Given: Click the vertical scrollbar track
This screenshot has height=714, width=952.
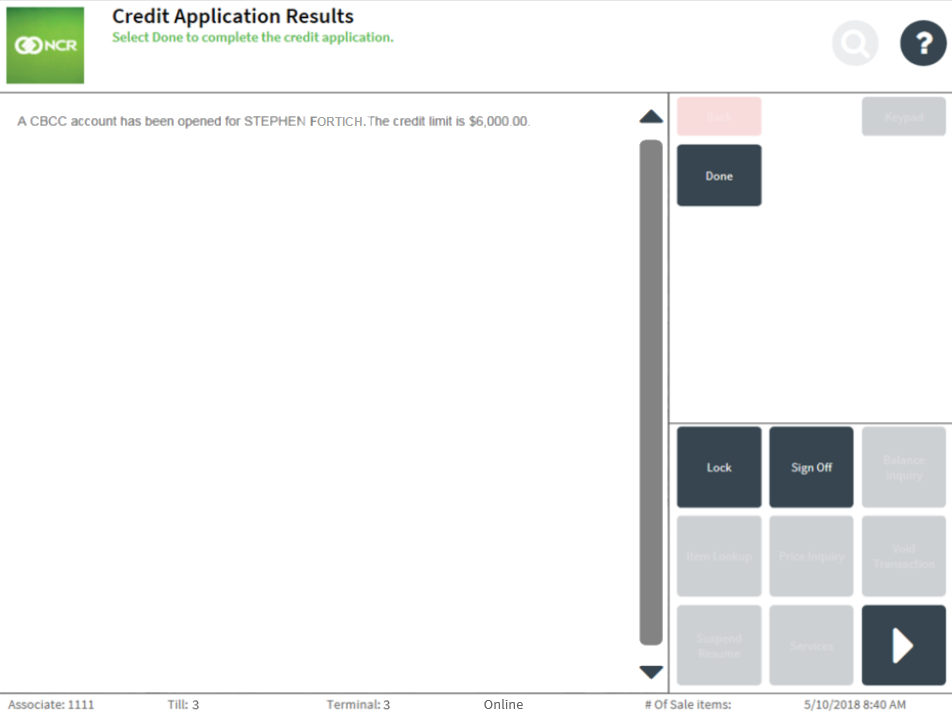Looking at the screenshot, I should pos(651,392).
